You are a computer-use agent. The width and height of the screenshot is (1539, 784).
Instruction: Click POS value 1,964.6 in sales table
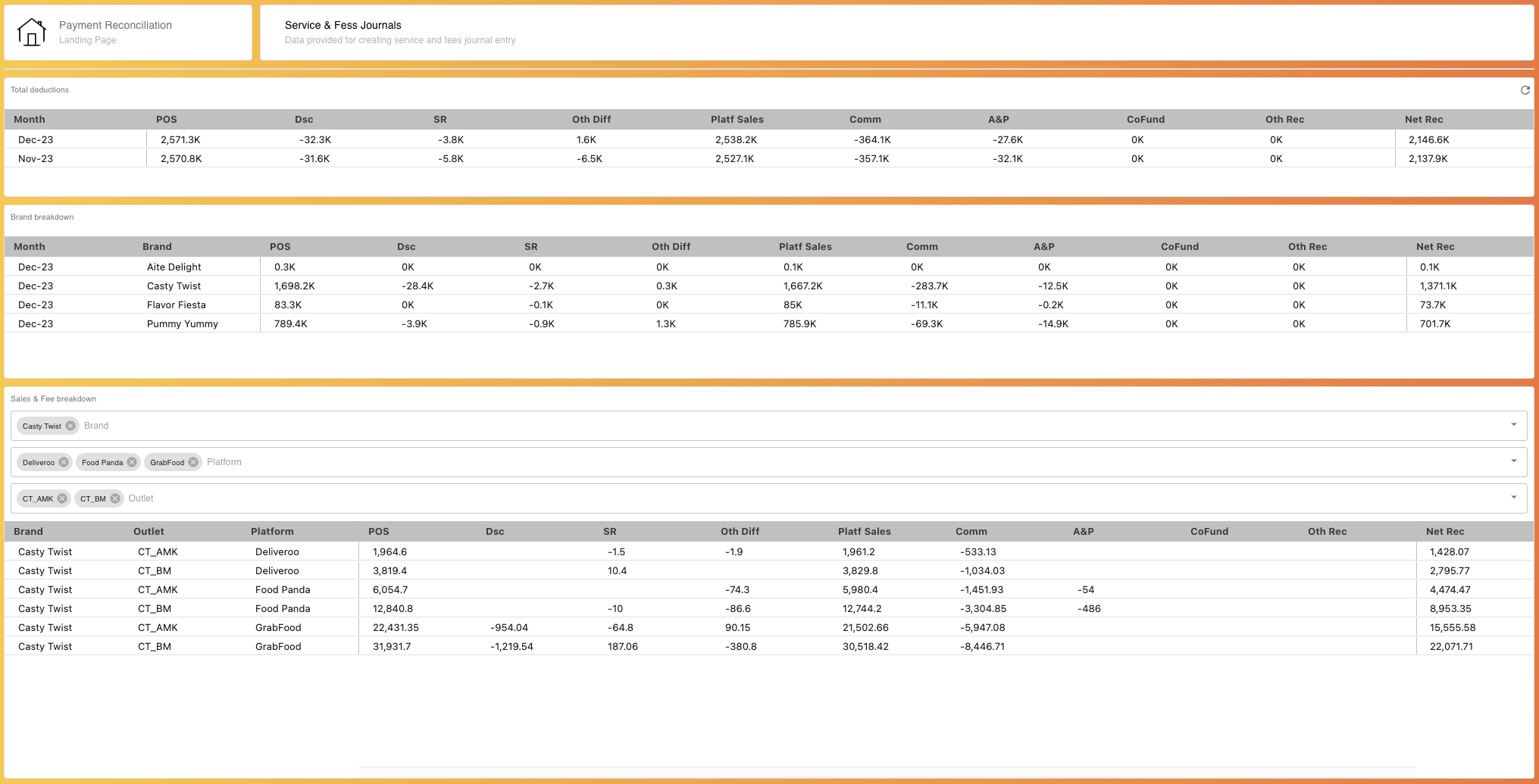point(389,551)
